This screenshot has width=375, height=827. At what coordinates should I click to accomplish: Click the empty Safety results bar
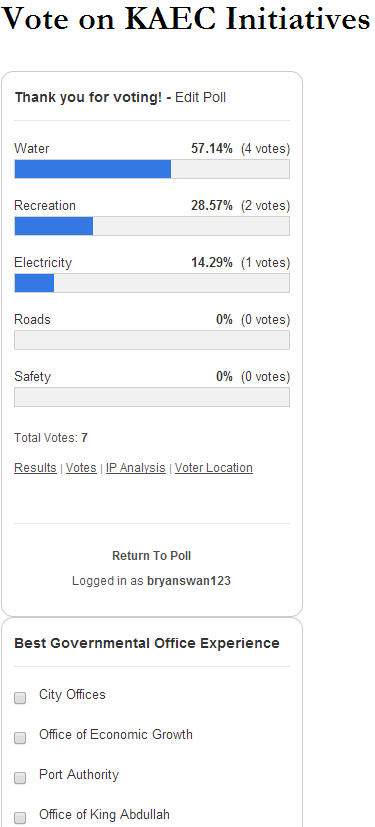click(152, 397)
